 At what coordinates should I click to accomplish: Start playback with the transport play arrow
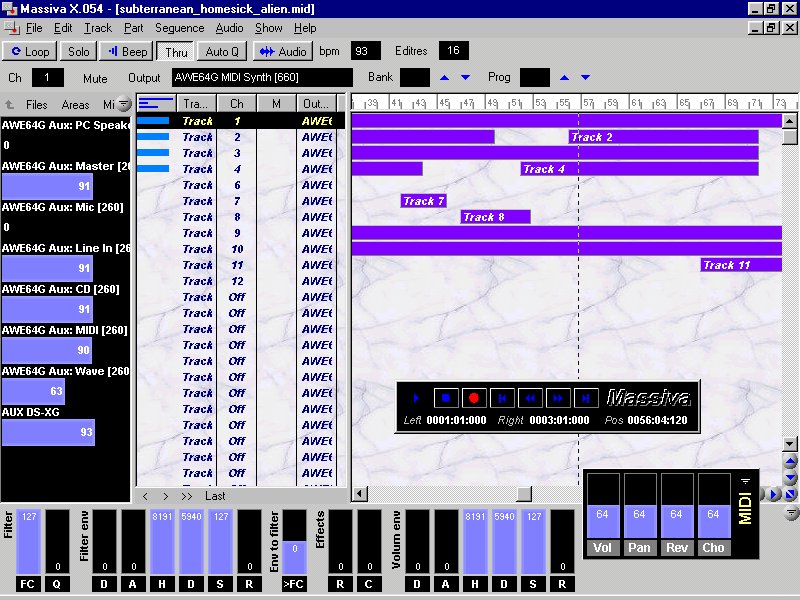(x=416, y=398)
